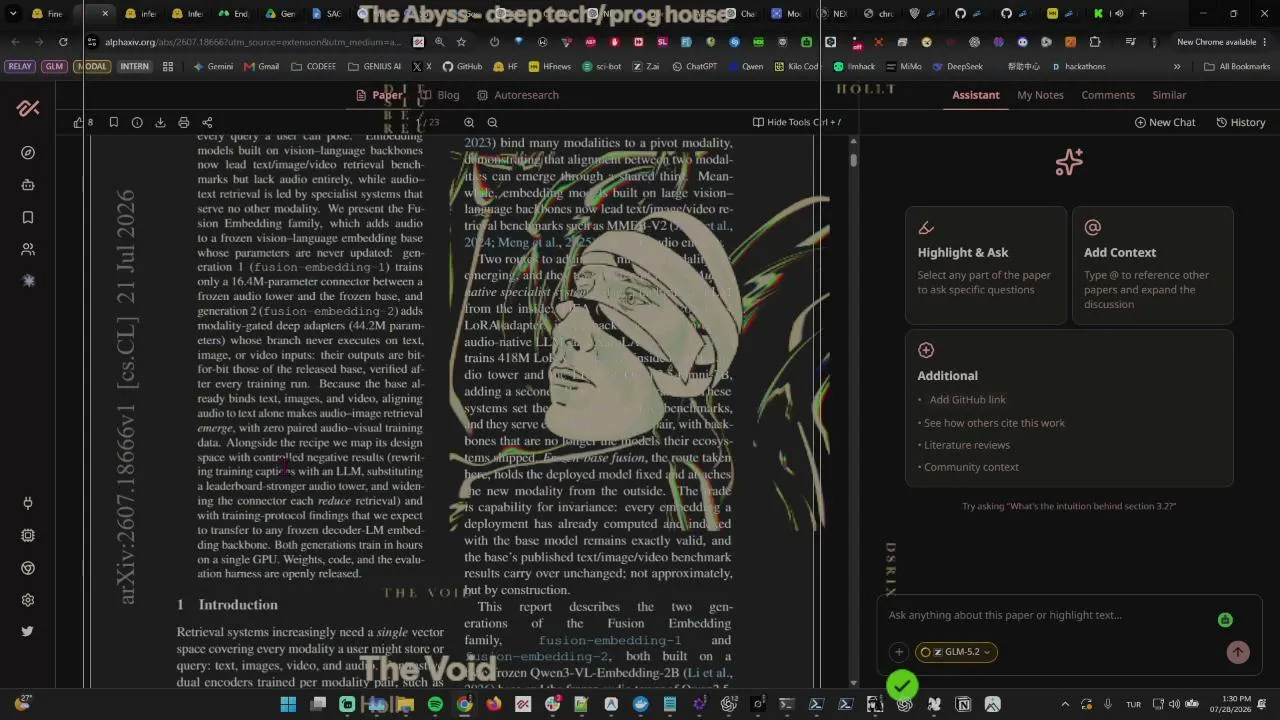The width and height of the screenshot is (1280, 720).
Task: Click the Highlight & Ask card
Action: (x=986, y=264)
